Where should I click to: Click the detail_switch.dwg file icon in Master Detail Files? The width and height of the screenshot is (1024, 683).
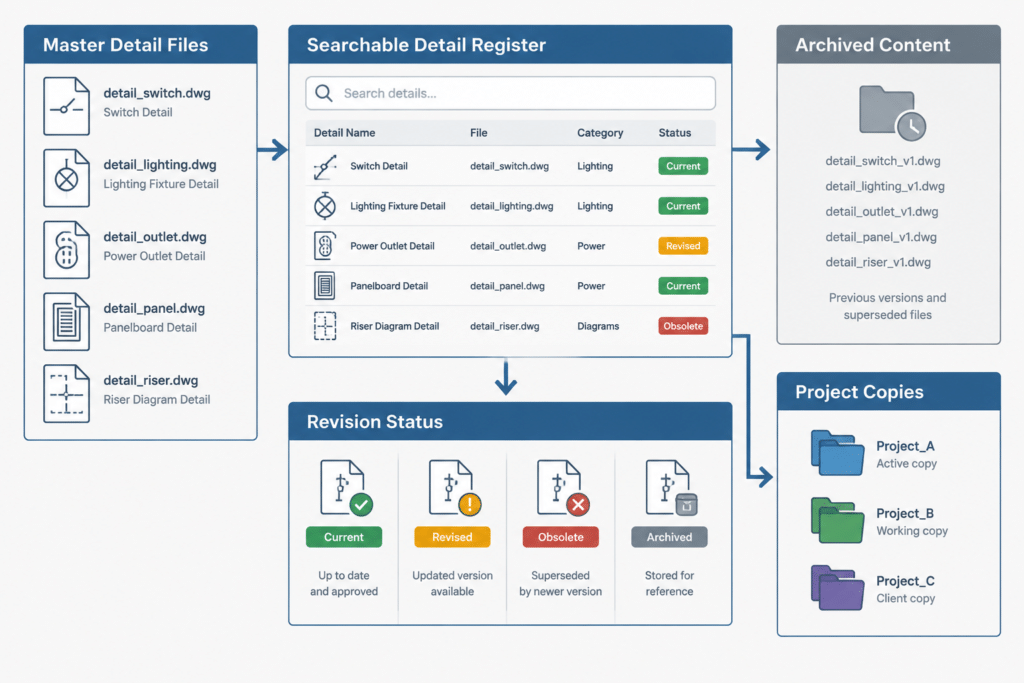tap(67, 106)
